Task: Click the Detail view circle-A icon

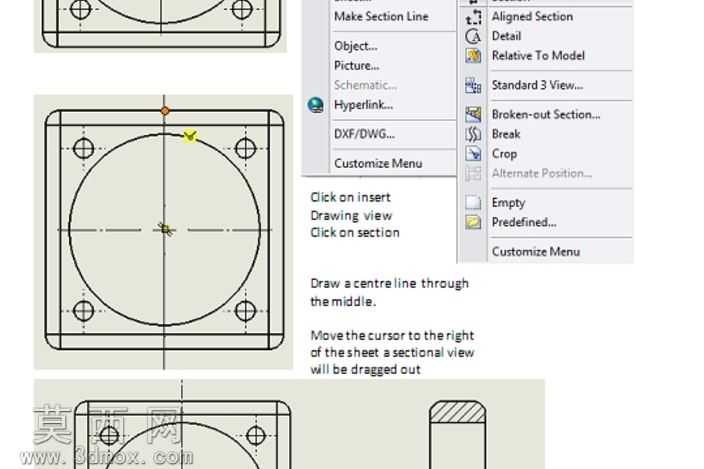Action: pos(473,36)
